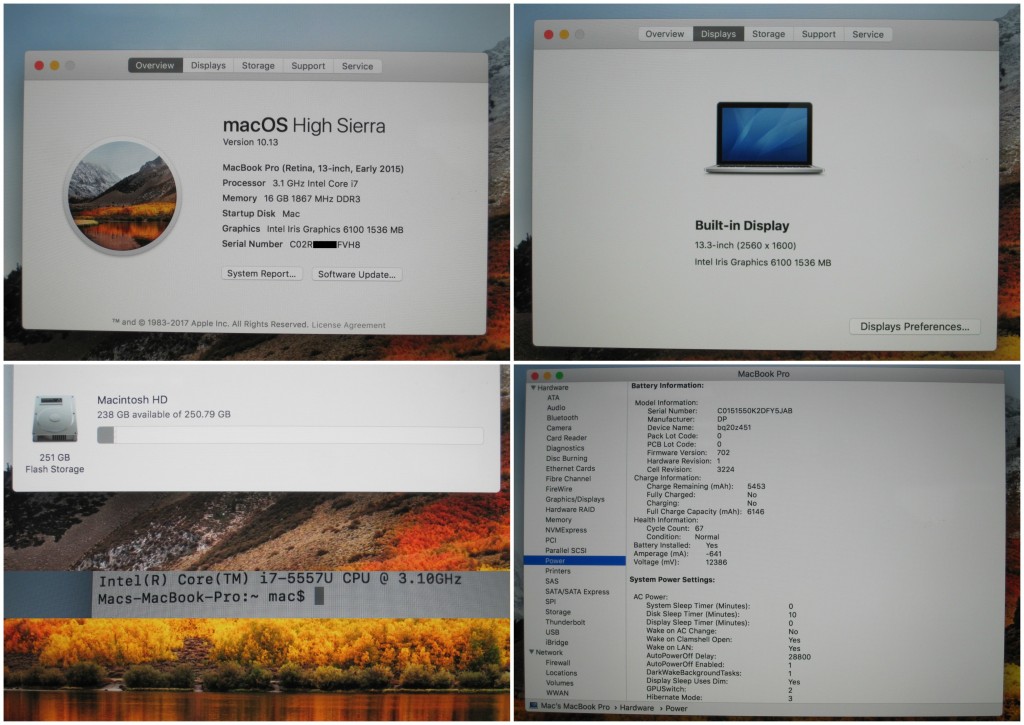1024x725 pixels.
Task: Click the "13.3-inch (2560 x 1600)" text
Action: (745, 246)
